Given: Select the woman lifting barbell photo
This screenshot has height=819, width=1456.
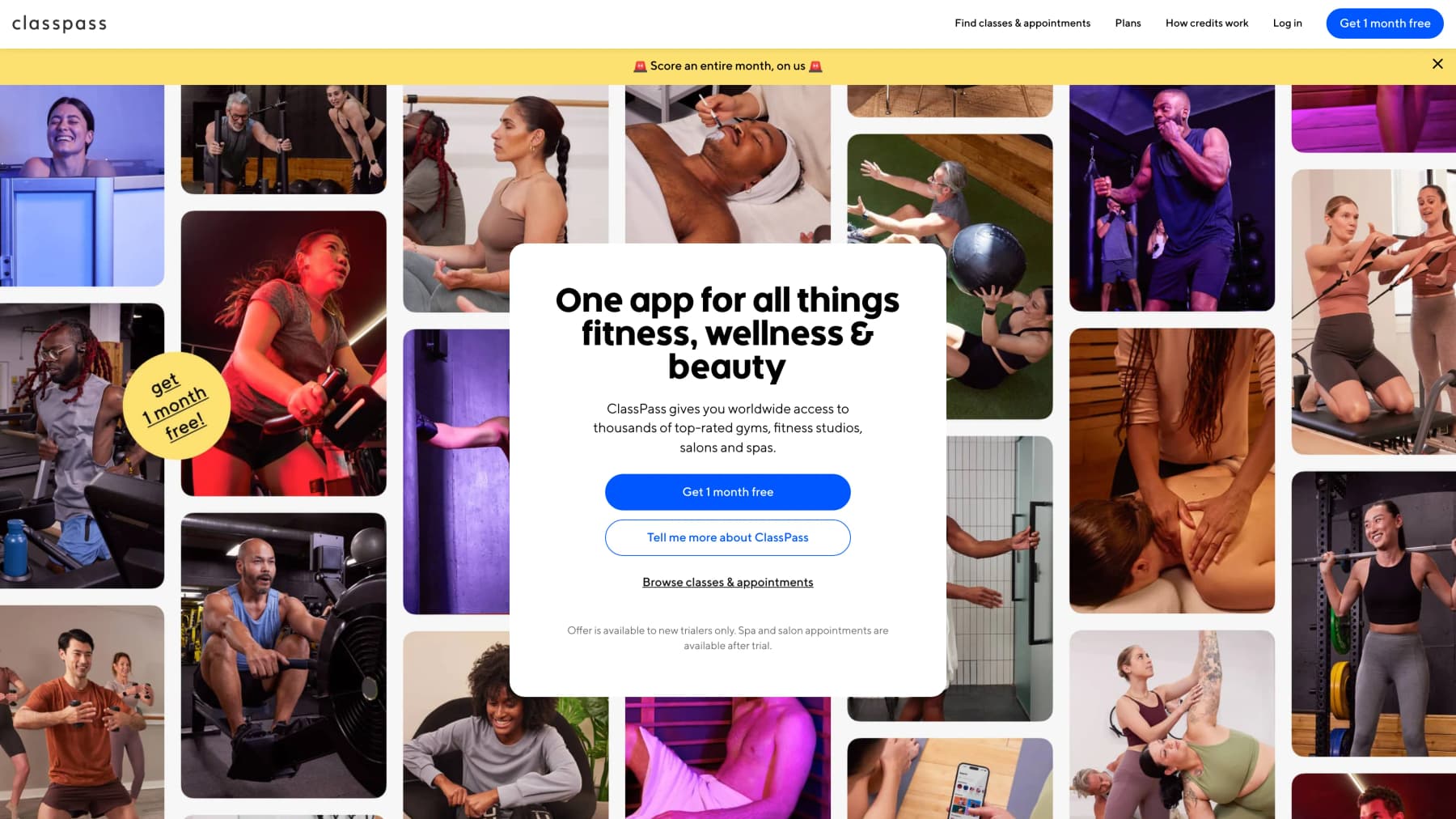Looking at the screenshot, I should 1373,614.
